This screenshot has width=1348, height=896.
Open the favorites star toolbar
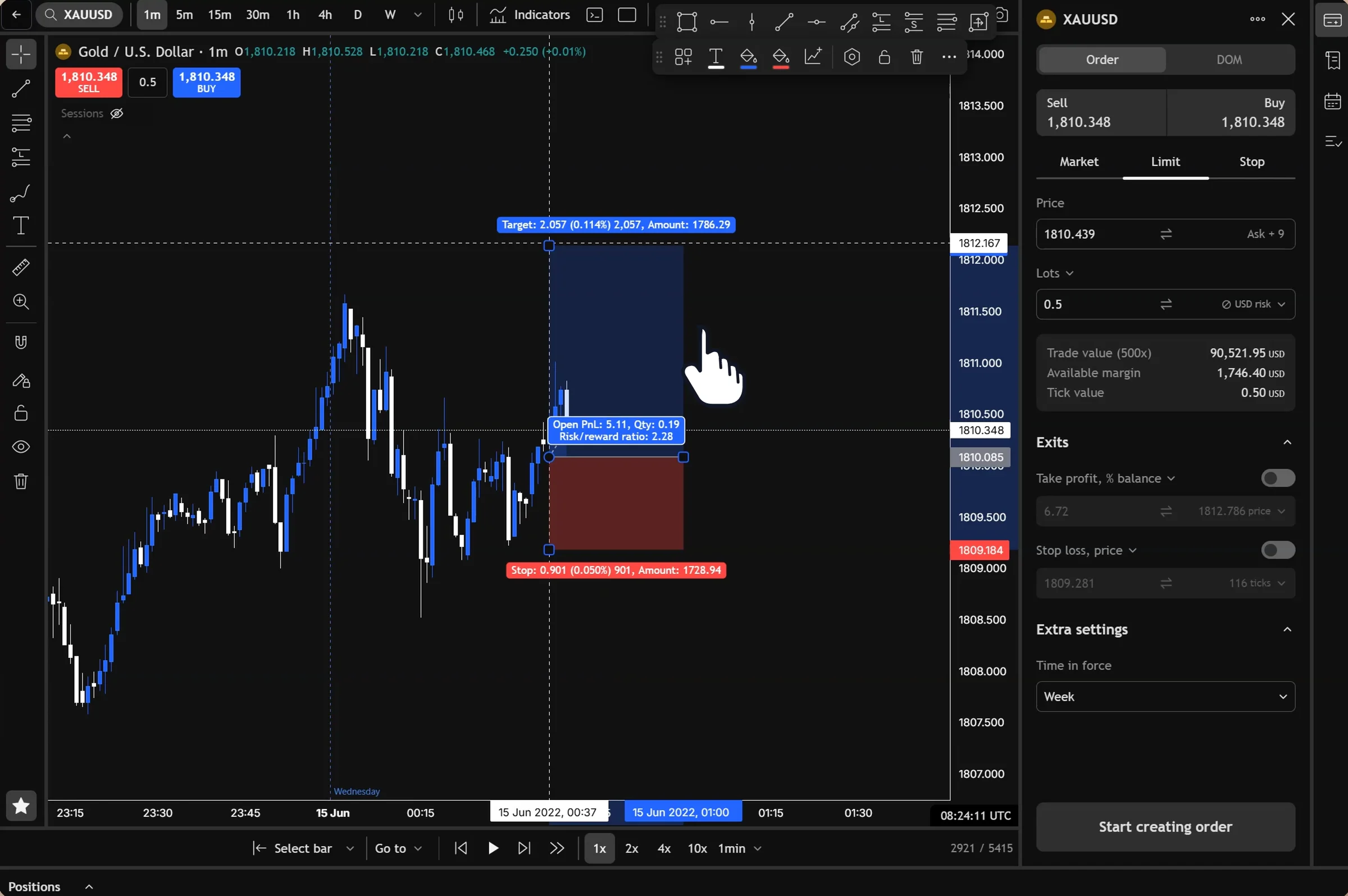point(21,806)
